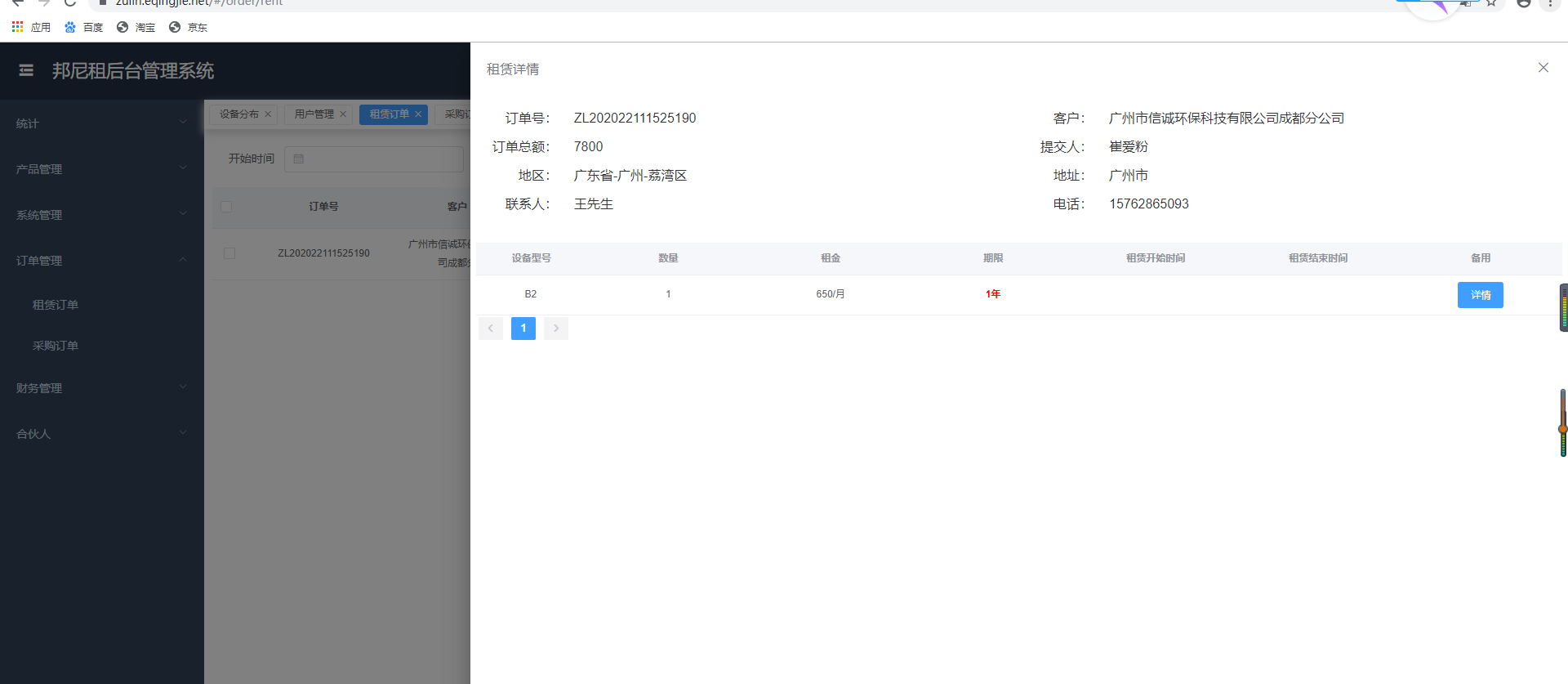1568x684 pixels.
Task: Click the 开始时间 date input field
Action: pyautogui.click(x=374, y=159)
